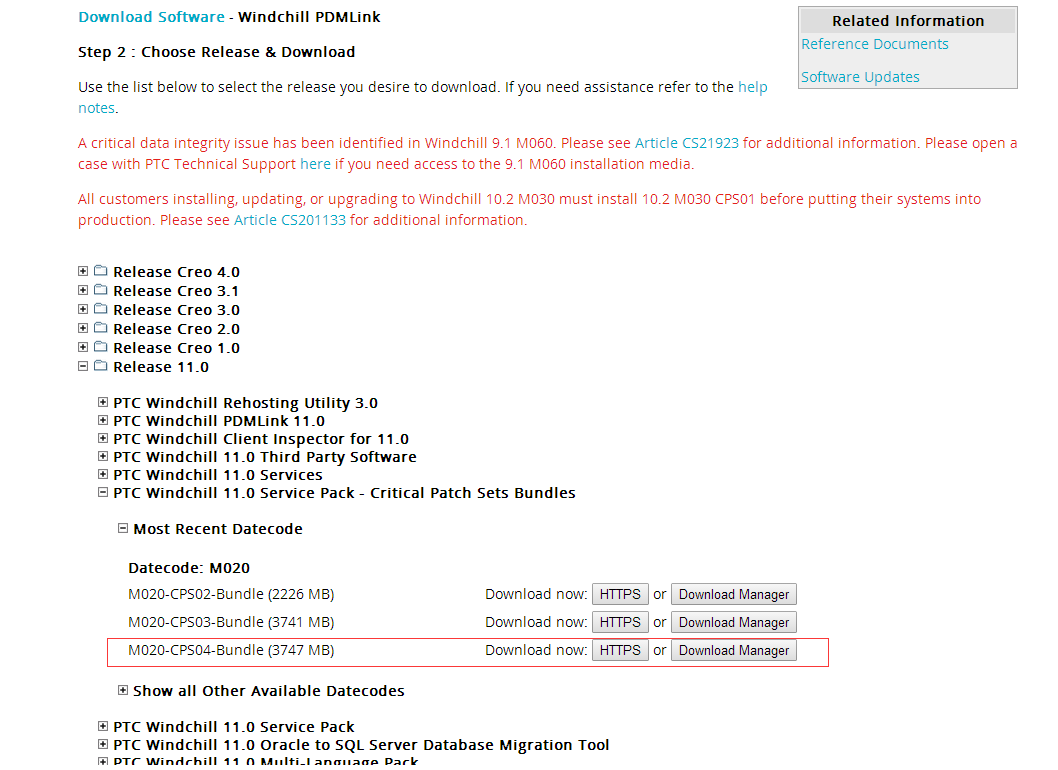Click the Related Information header
The image size is (1058, 770).
coord(908,21)
